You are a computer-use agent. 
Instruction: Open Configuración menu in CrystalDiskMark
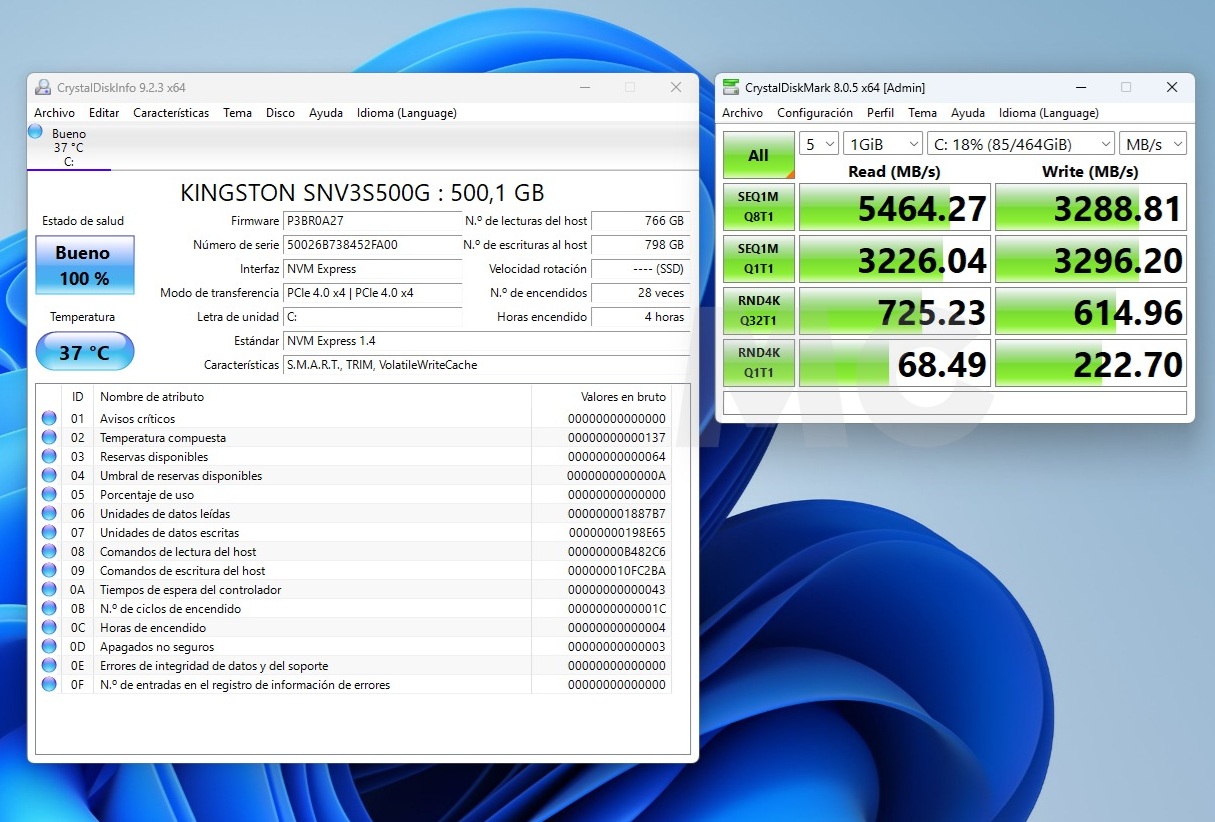(815, 113)
